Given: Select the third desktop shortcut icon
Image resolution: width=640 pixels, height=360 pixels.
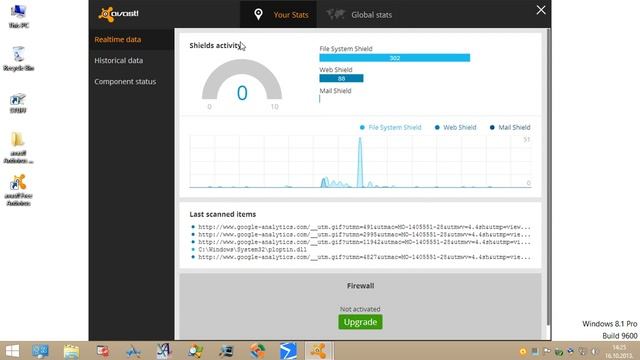Looking at the screenshot, I should tap(18, 103).
